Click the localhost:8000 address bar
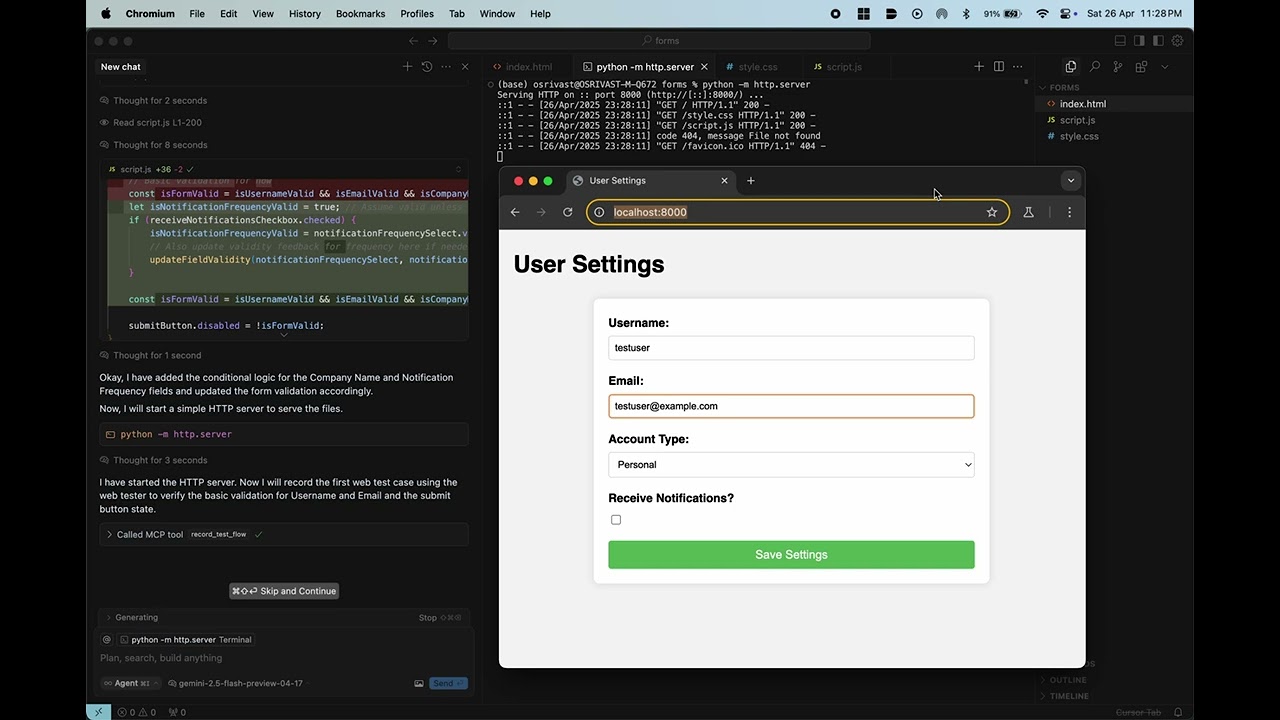Viewport: 1280px width, 720px height. point(798,212)
